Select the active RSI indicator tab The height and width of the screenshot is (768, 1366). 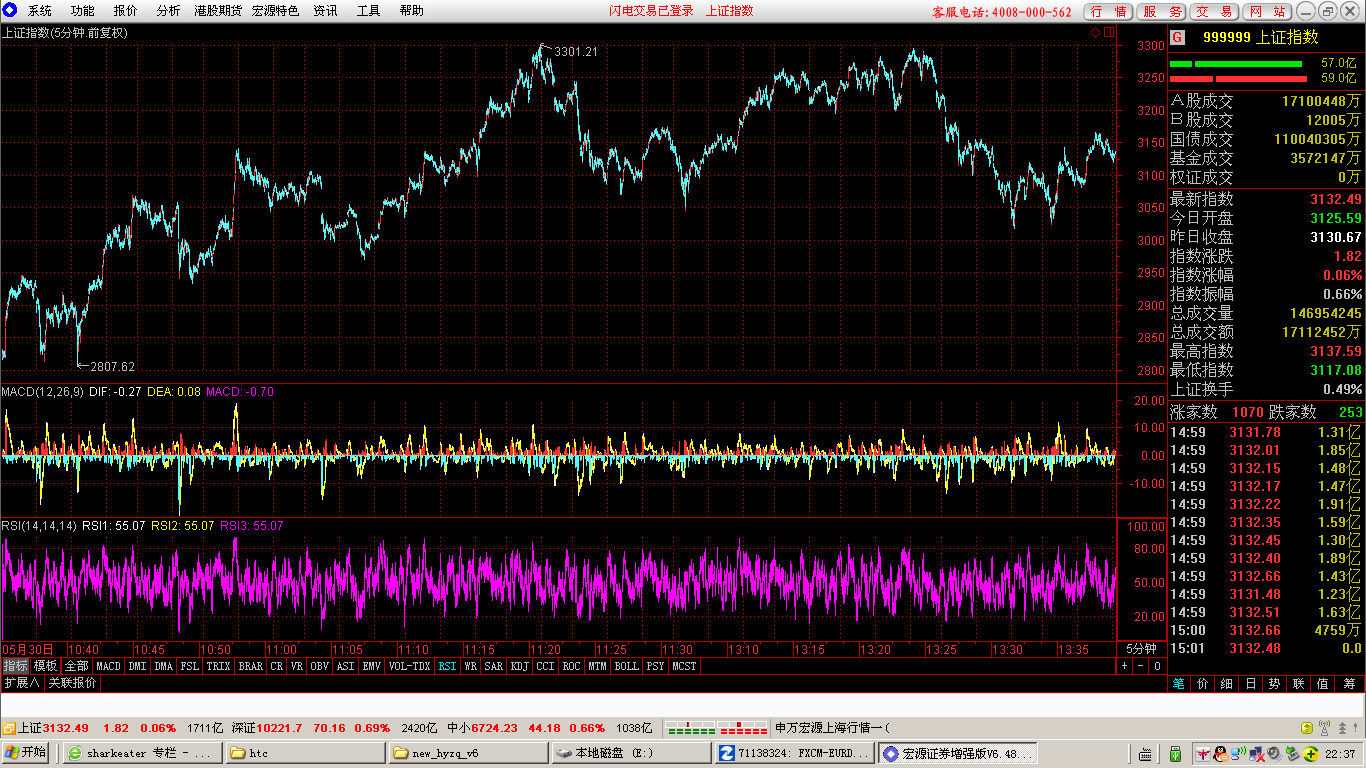coord(447,666)
